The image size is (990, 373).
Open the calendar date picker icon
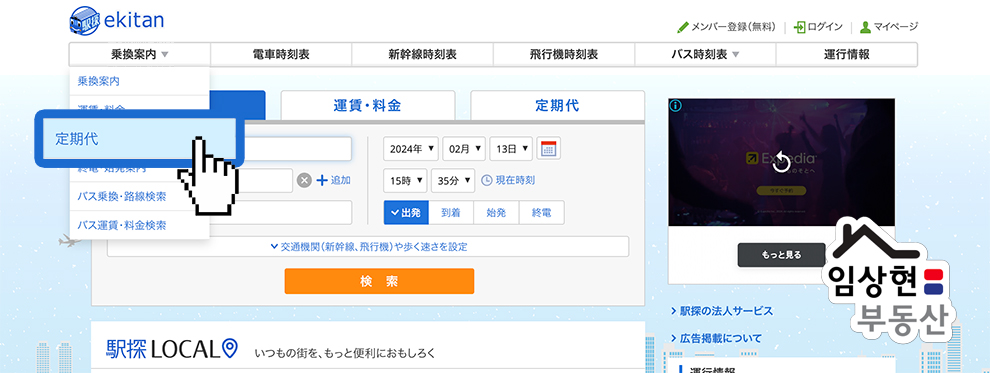pyautogui.click(x=549, y=149)
